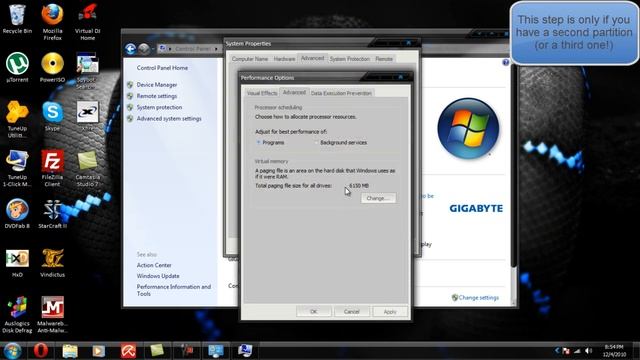Launch Skype from the desktop
This screenshot has height=360, width=640.
(52, 116)
